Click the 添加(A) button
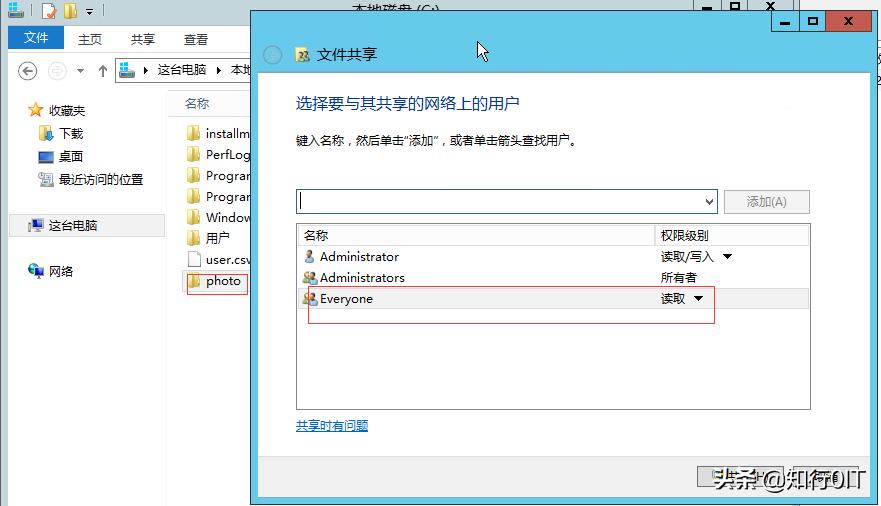Image resolution: width=881 pixels, height=506 pixels. [766, 202]
